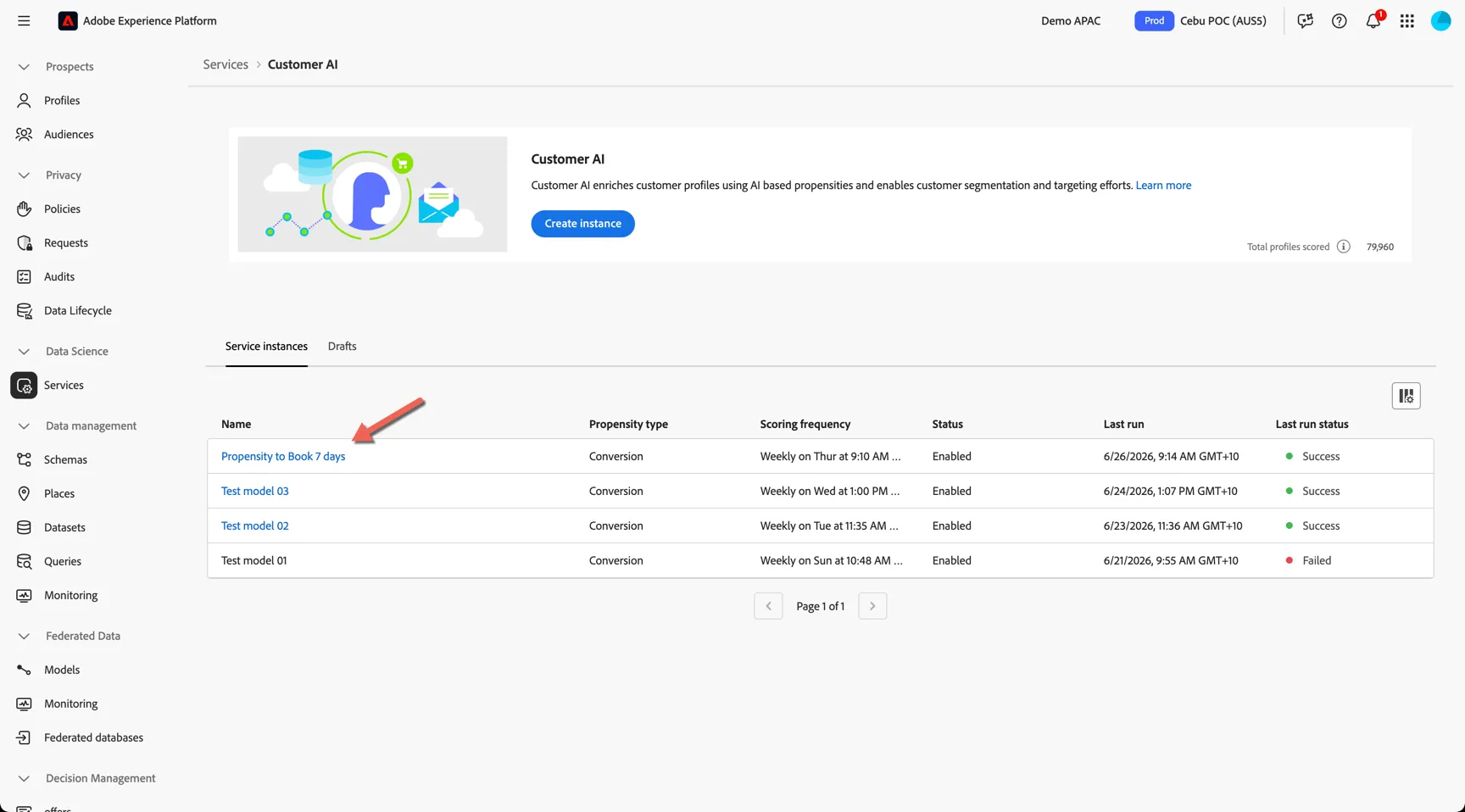Screen dimensions: 1465x812
Task: Click the 79,960 profiles scored value
Action: [1379, 247]
